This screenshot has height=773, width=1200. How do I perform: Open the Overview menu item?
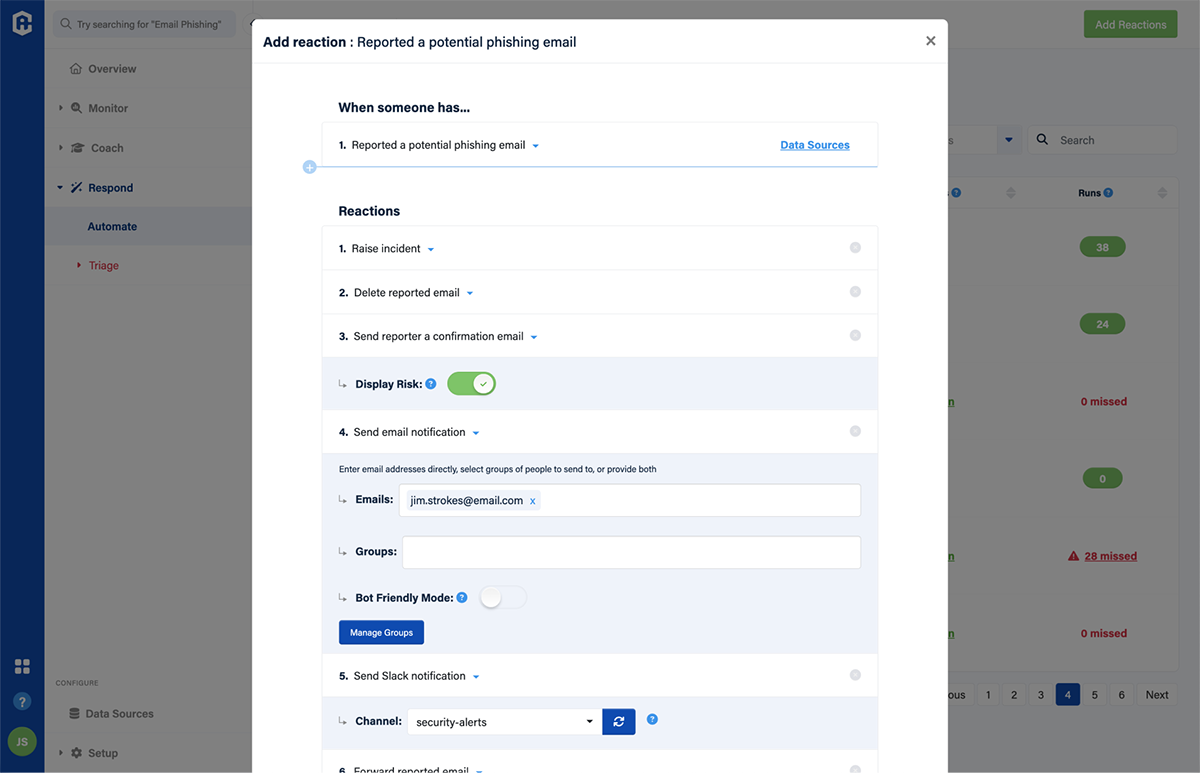[111, 69]
